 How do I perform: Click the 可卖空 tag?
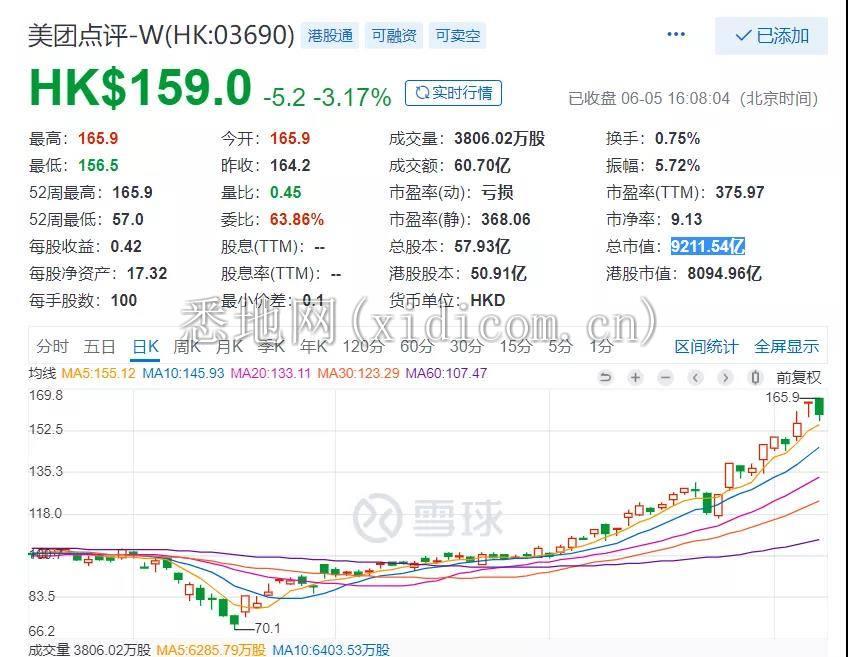[458, 36]
